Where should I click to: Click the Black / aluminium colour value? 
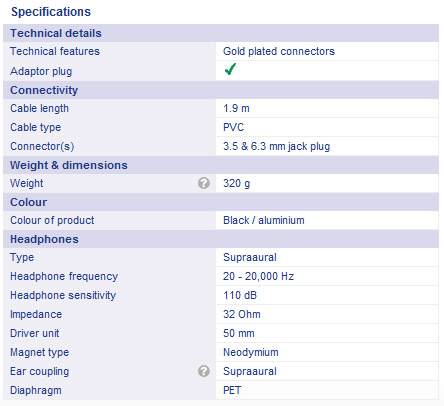264,220
